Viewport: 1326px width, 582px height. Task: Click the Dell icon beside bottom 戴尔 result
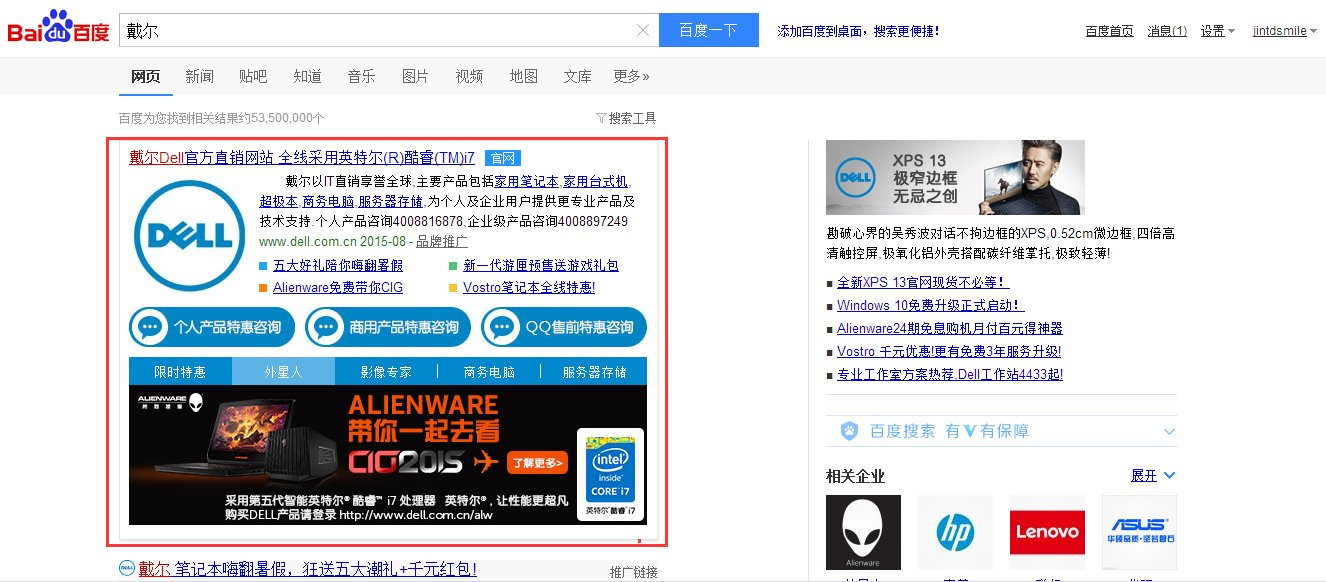[126, 566]
